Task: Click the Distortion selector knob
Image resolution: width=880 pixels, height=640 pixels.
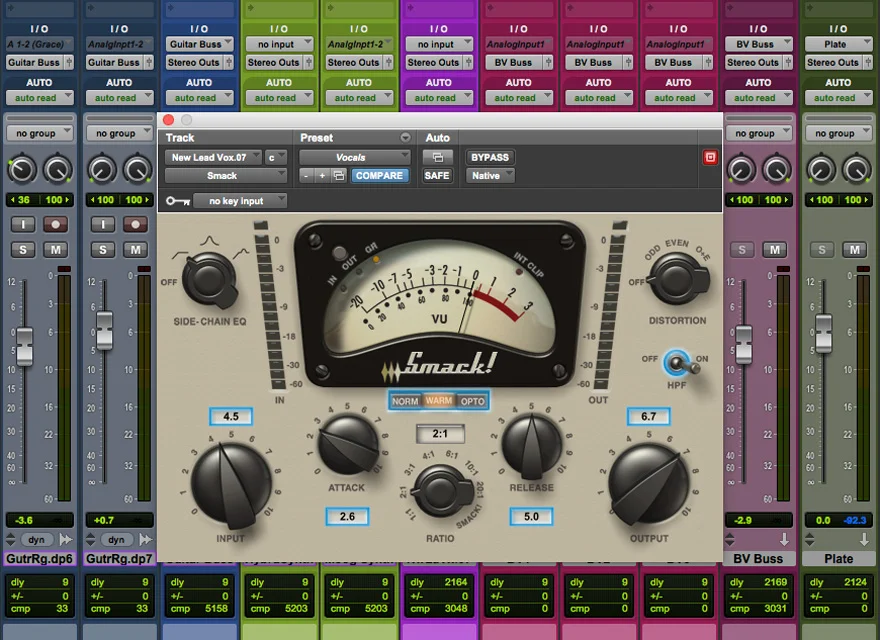Action: pos(677,279)
